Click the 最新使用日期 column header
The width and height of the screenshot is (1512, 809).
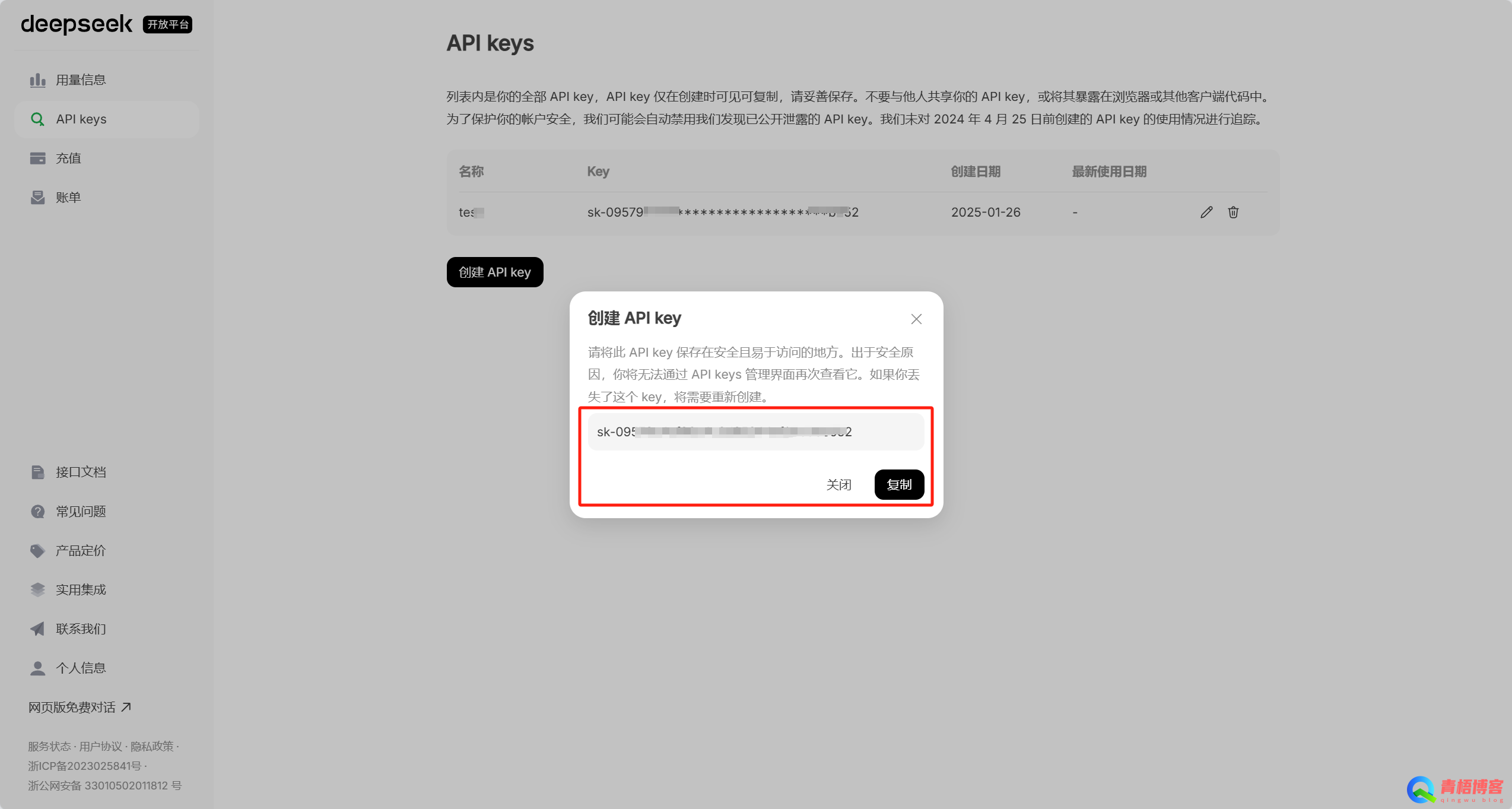(x=1109, y=172)
